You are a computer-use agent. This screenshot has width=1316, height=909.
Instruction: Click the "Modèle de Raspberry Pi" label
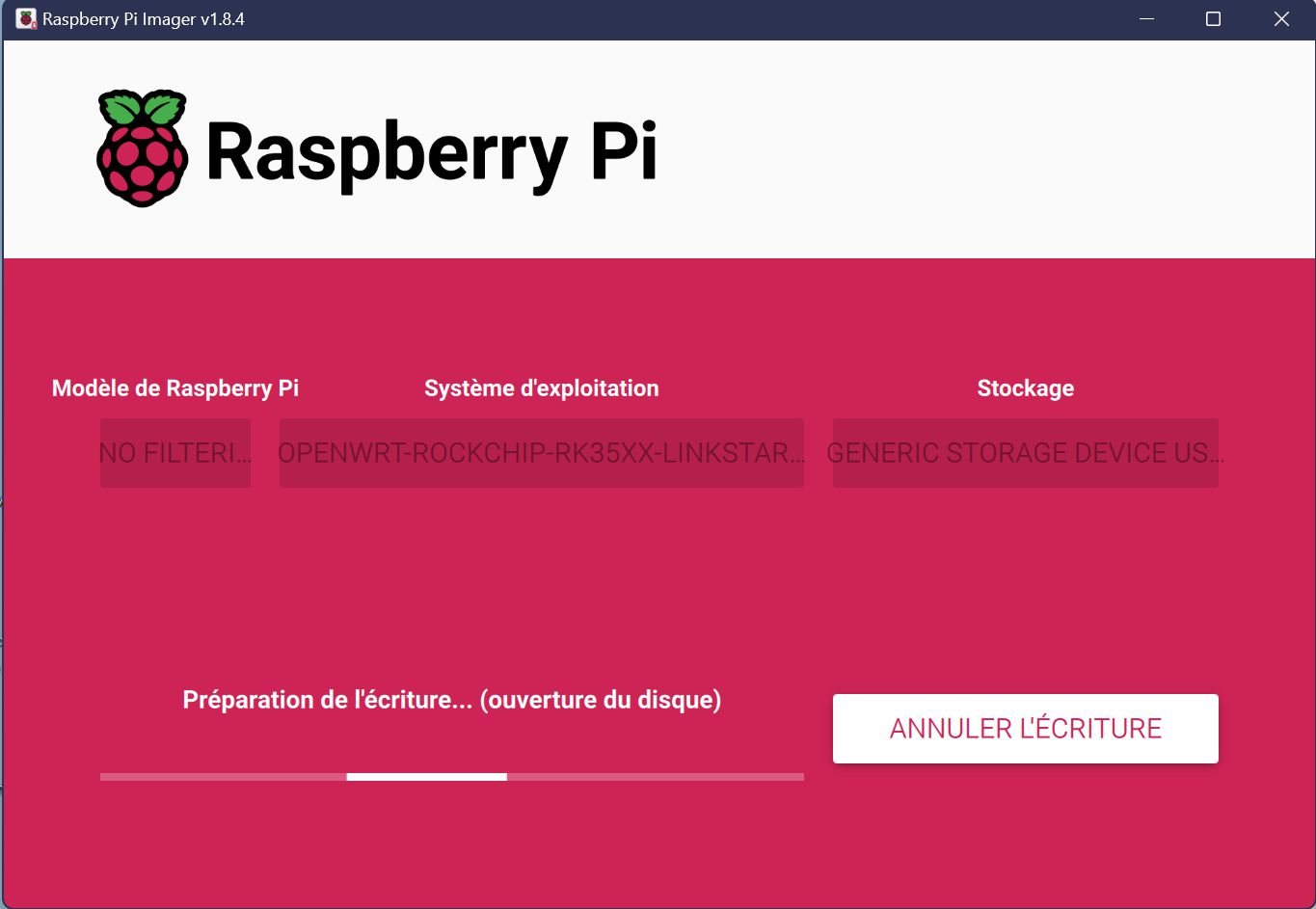pos(175,388)
